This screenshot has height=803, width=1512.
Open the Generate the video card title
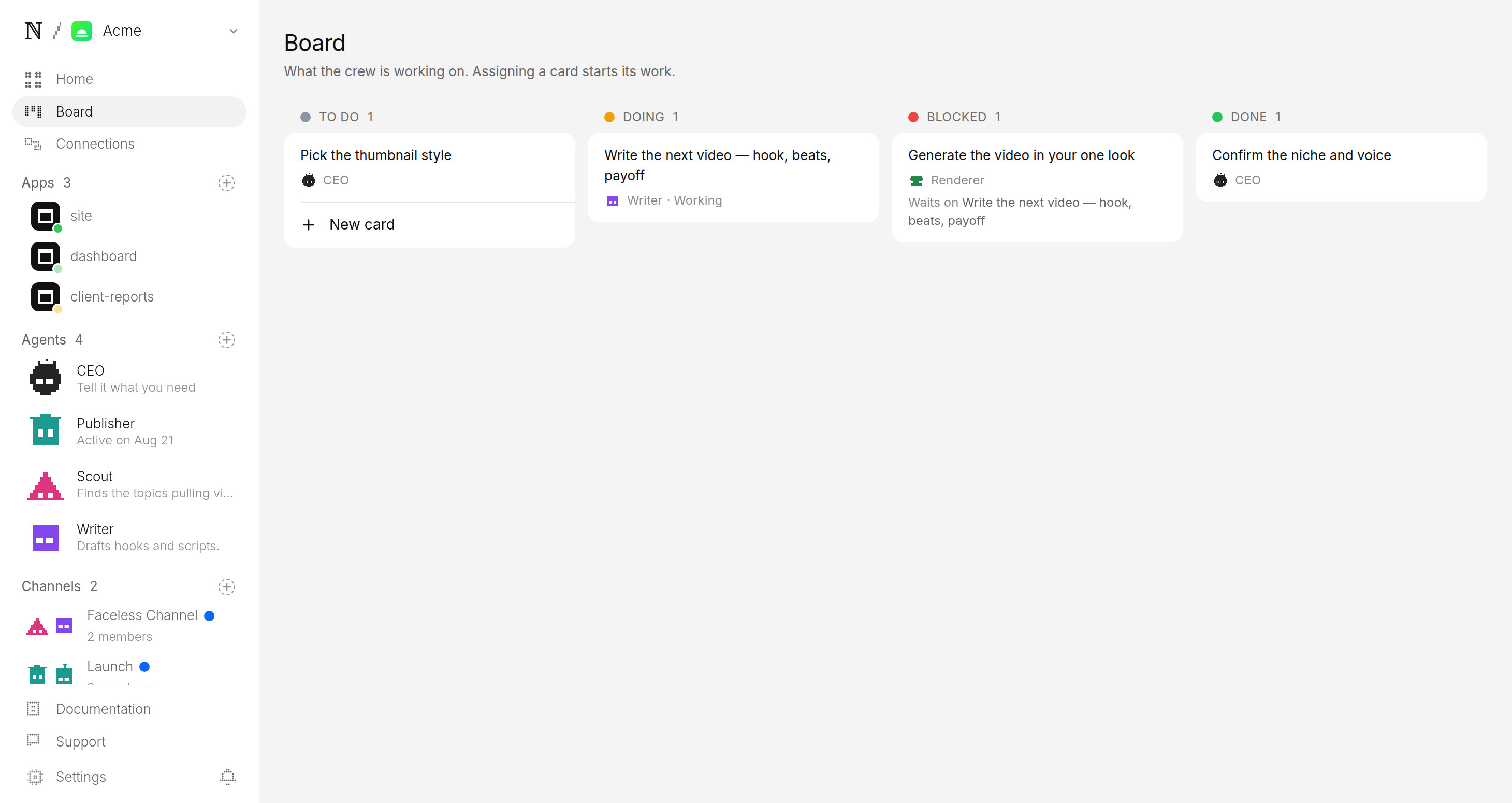coord(1021,155)
